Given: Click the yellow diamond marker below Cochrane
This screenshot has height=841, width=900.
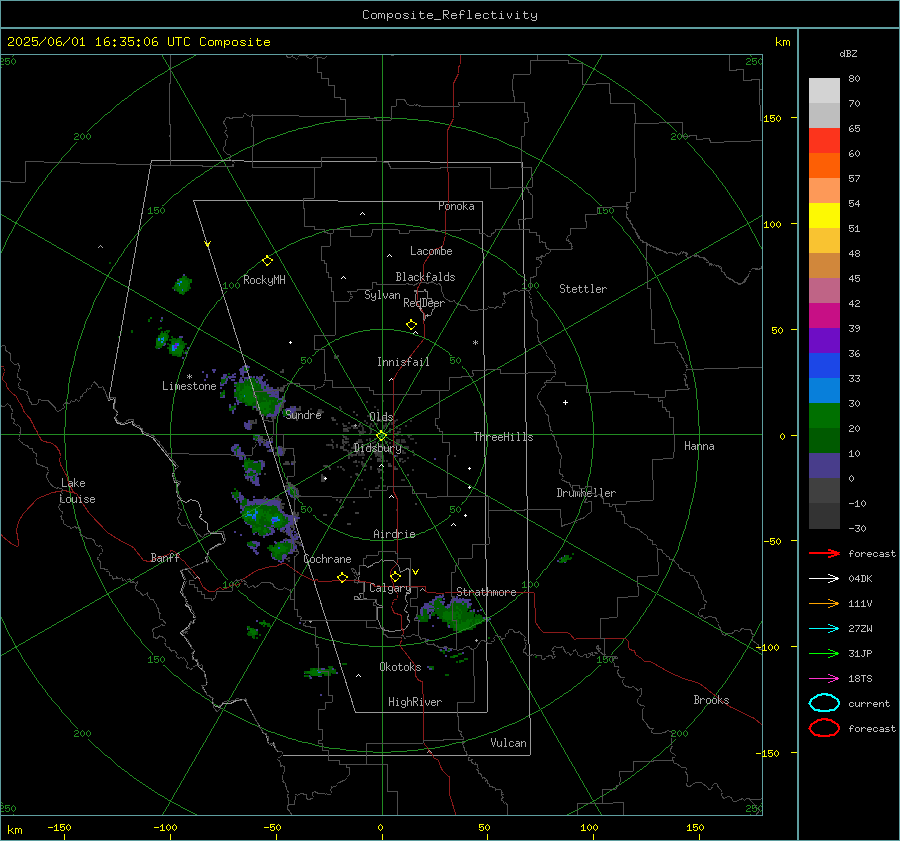Looking at the screenshot, I should (x=342, y=577).
